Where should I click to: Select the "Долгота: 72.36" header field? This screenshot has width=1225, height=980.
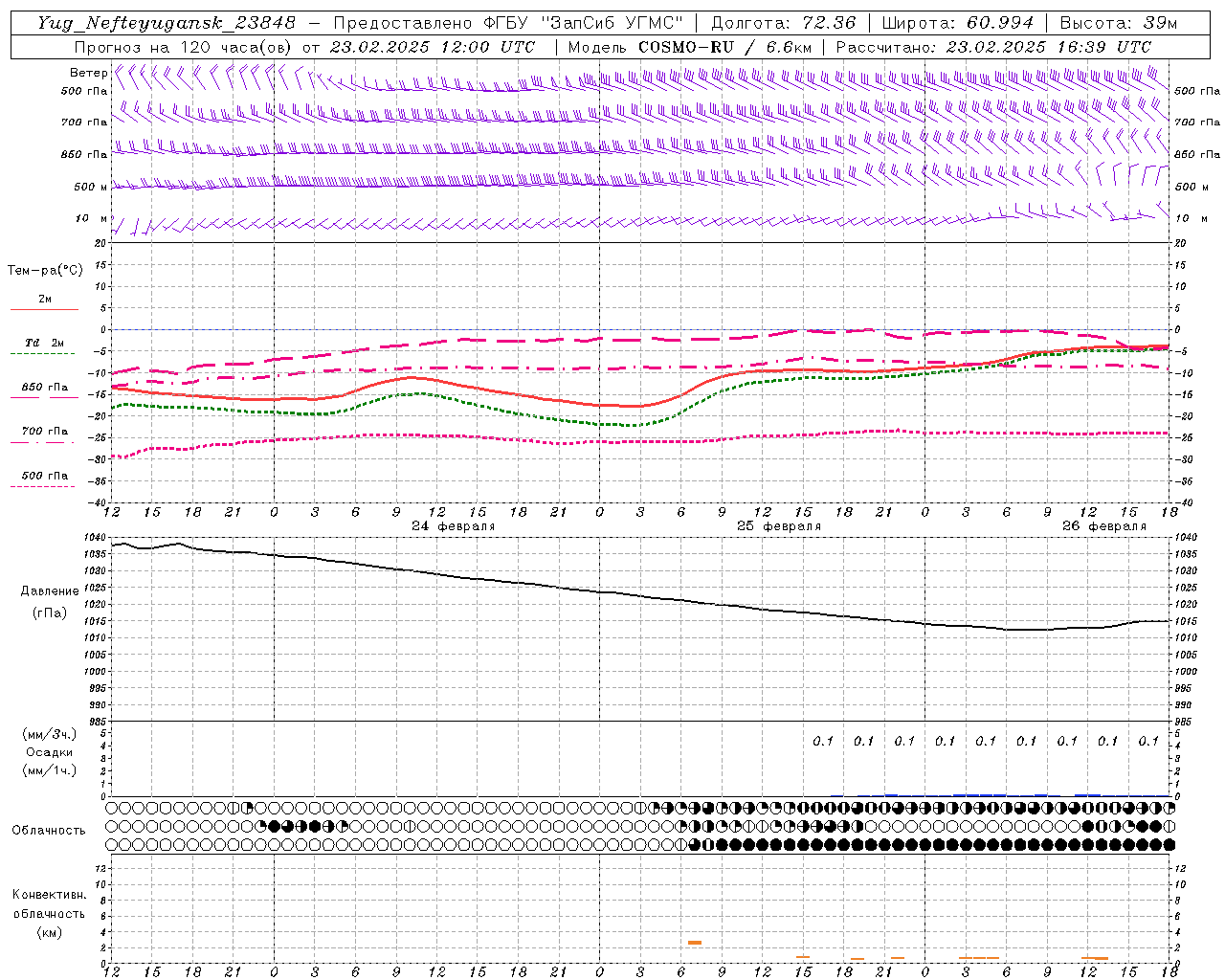tap(783, 23)
